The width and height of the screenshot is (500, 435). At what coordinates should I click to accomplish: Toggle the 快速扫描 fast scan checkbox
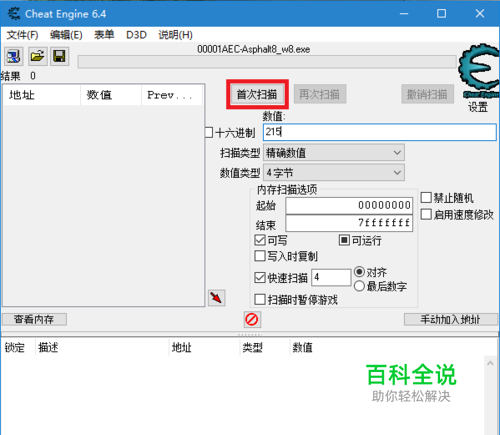click(x=260, y=277)
